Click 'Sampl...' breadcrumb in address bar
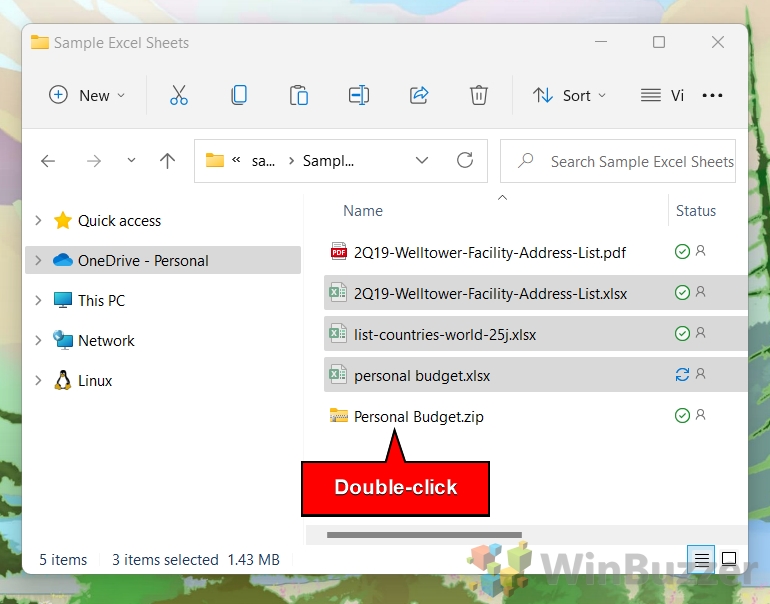The width and height of the screenshot is (770, 604). (x=328, y=161)
